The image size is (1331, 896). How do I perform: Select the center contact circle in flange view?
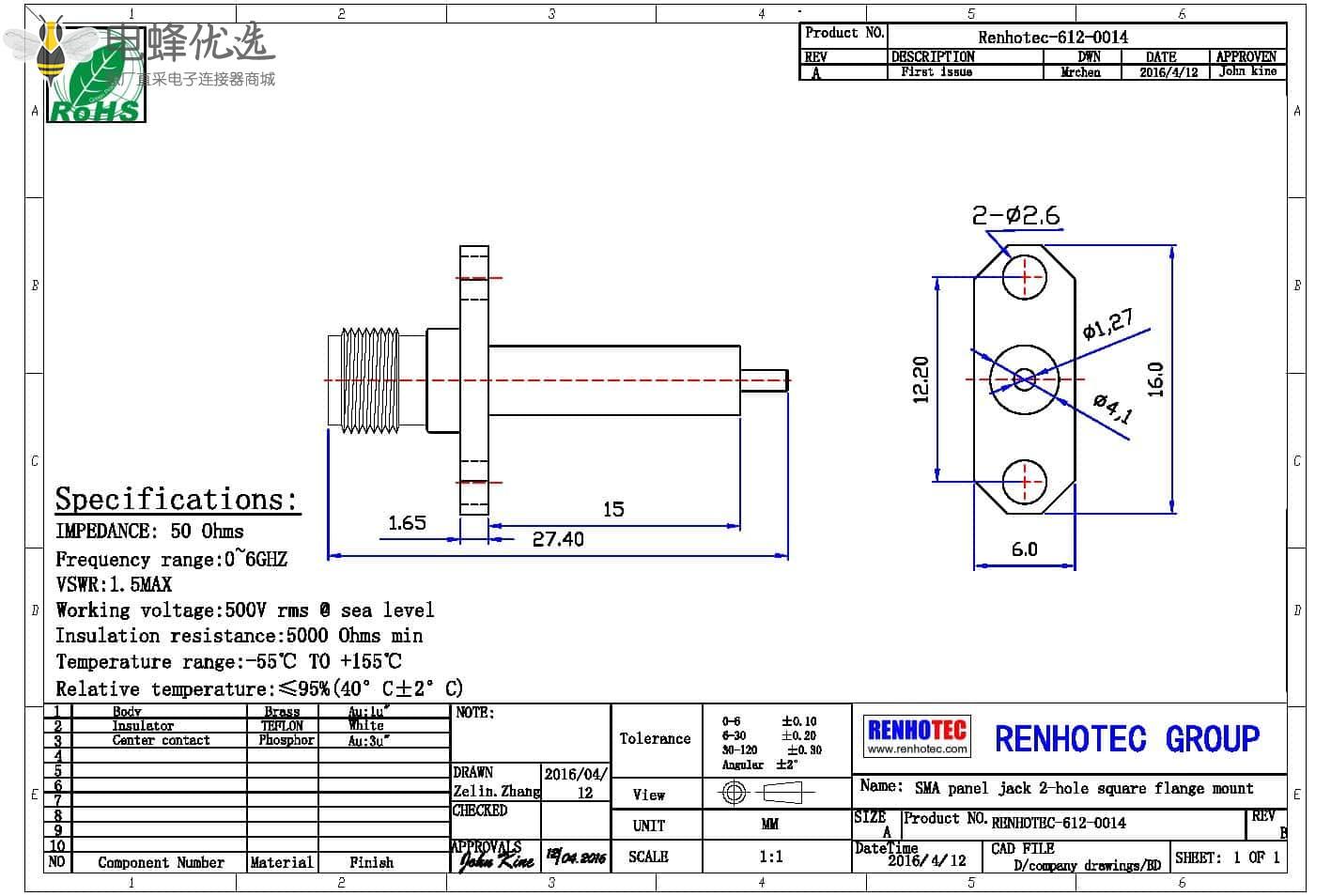1024,379
